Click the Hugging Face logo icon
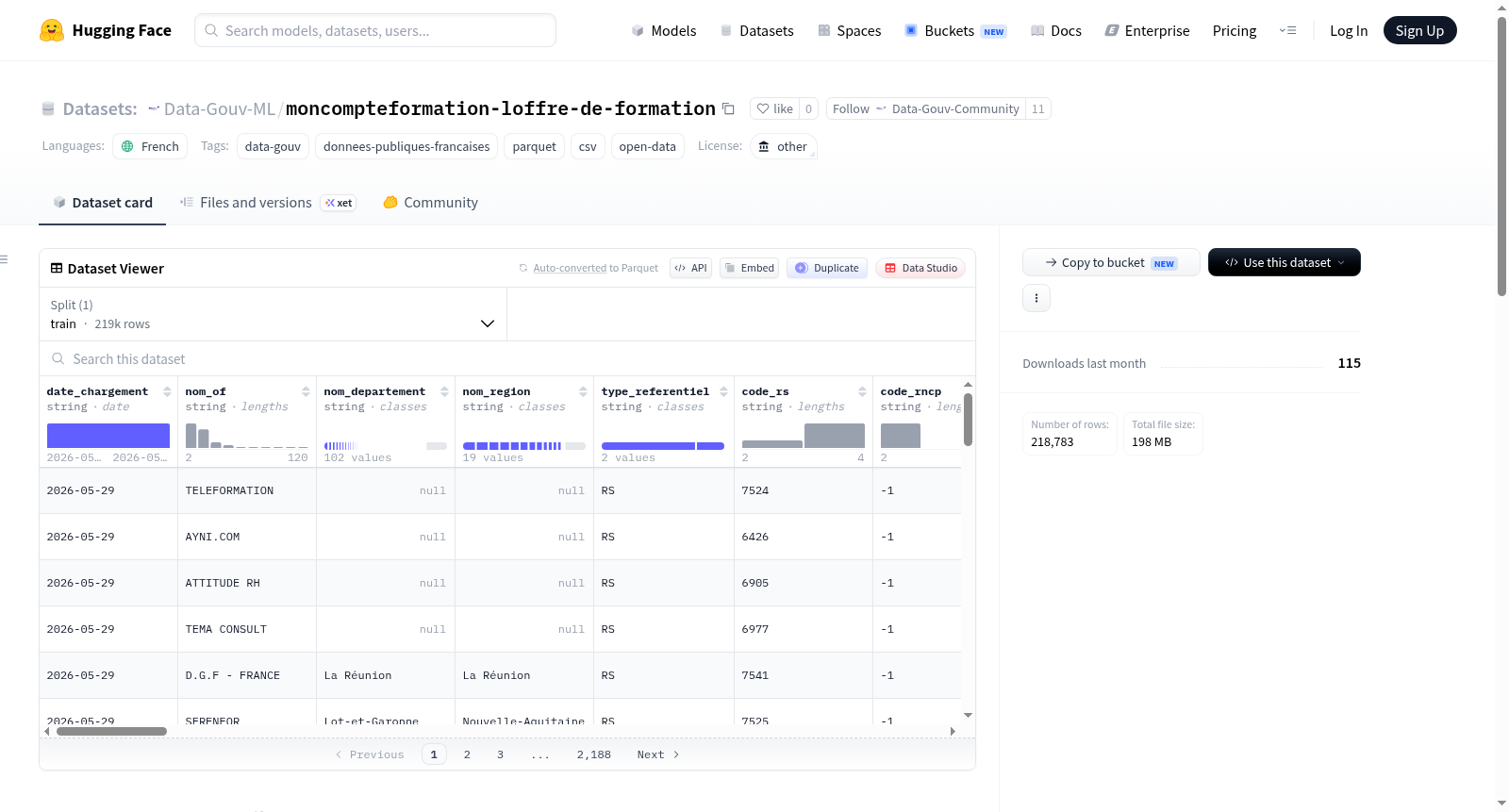The image size is (1509, 812). (52, 30)
